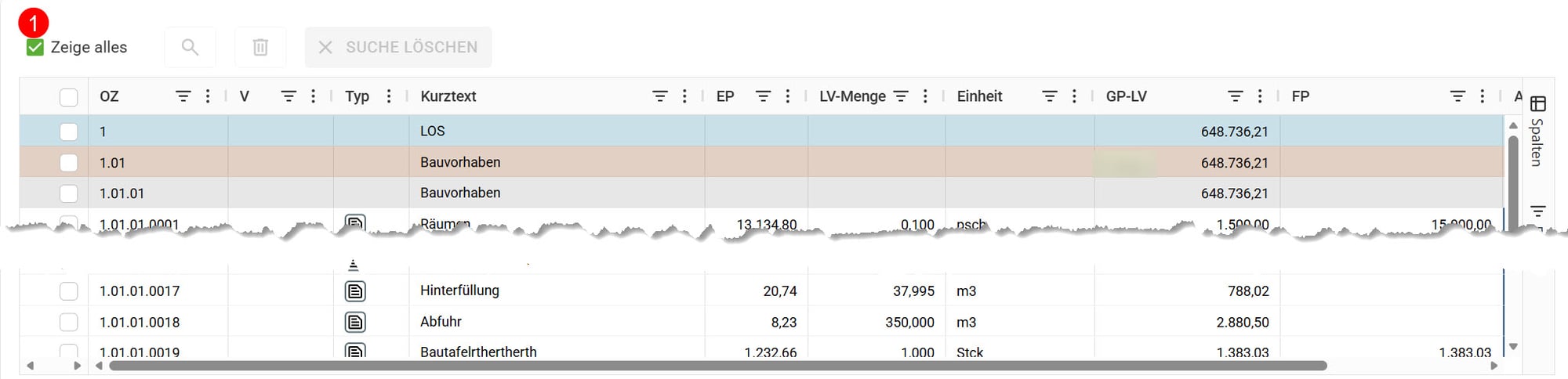Select checkbox for row 1.01.01
The image size is (1568, 379).
point(69,193)
